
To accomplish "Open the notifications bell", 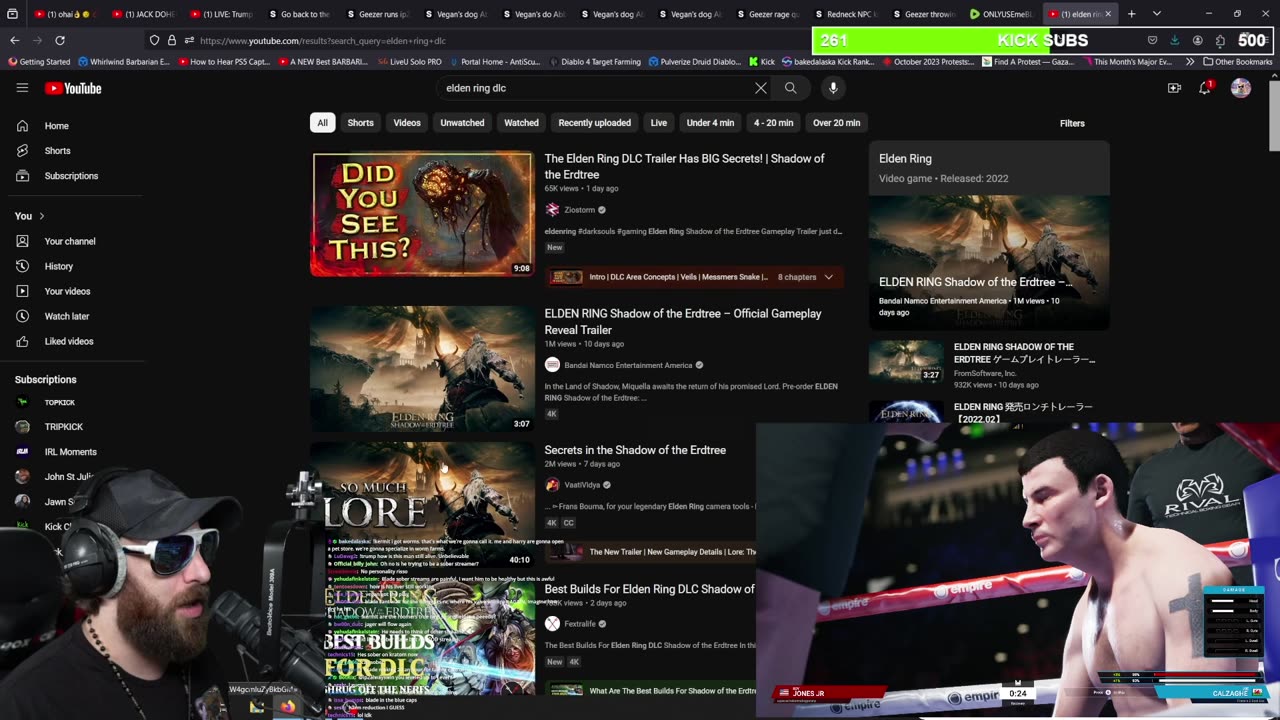I will click(x=1205, y=88).
